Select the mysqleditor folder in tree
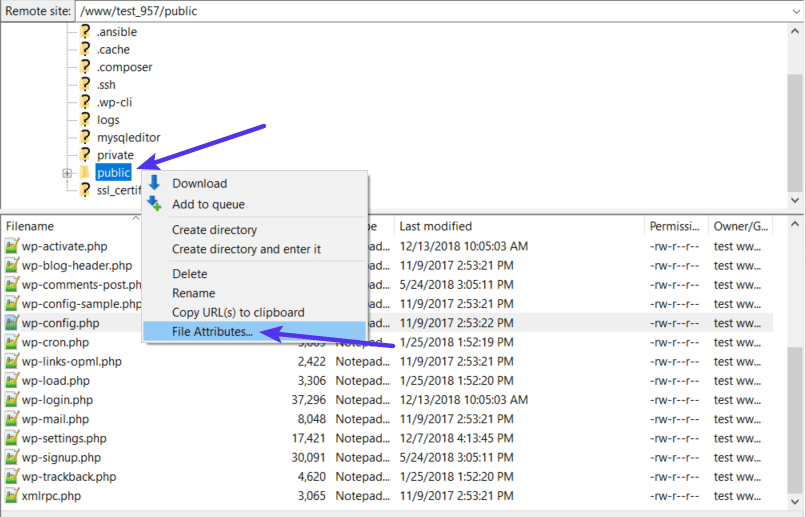This screenshot has height=517, width=806. [128, 138]
